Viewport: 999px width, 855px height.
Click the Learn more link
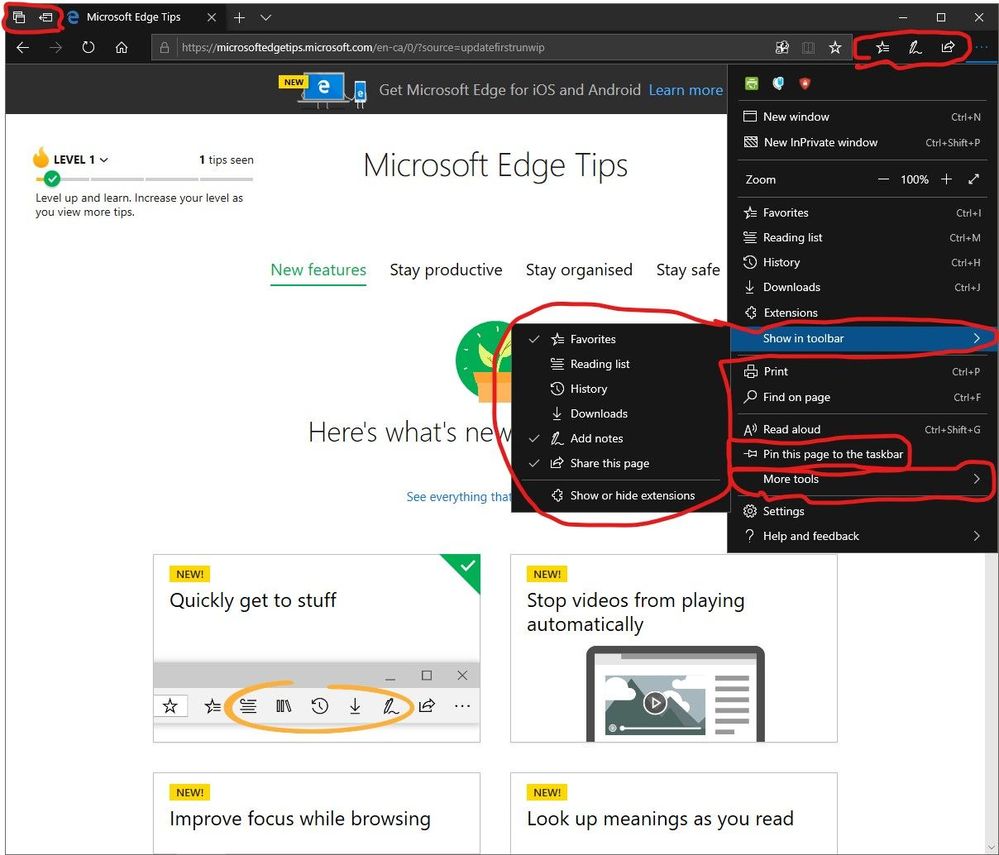pos(686,90)
